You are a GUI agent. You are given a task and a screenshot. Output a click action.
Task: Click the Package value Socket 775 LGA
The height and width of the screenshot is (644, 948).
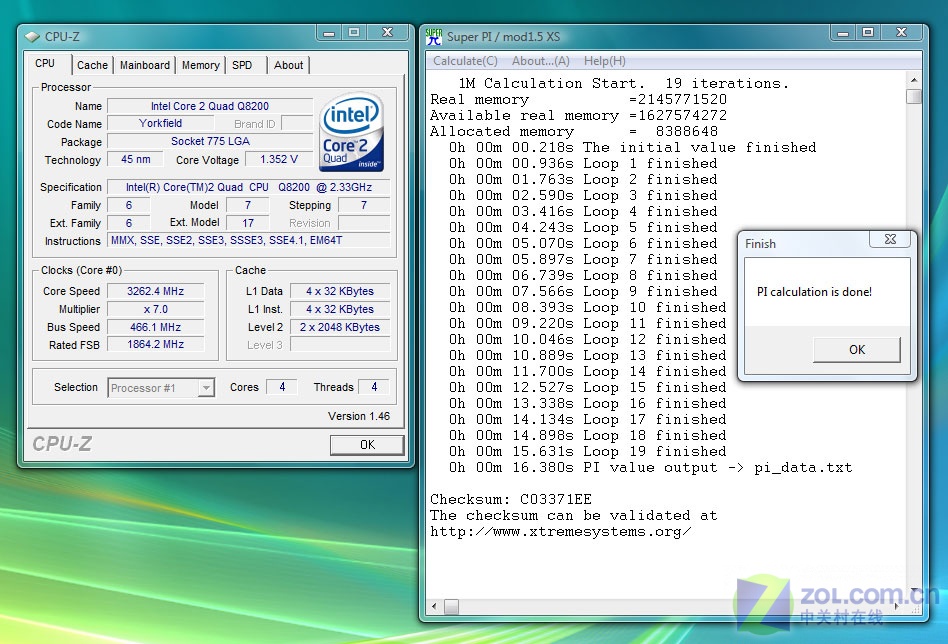(x=210, y=141)
